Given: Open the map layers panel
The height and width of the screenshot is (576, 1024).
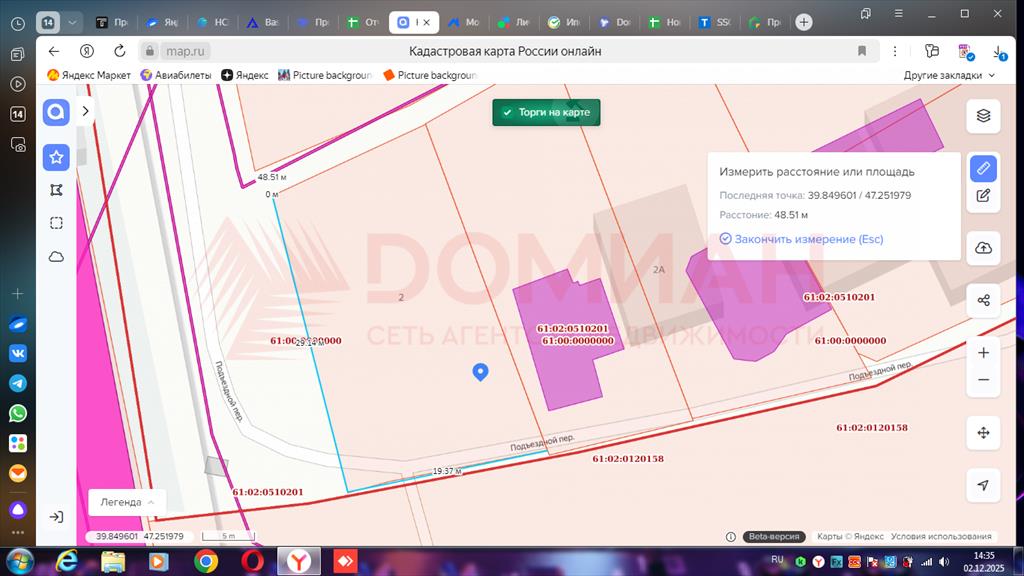Looking at the screenshot, I should pyautogui.click(x=983, y=116).
